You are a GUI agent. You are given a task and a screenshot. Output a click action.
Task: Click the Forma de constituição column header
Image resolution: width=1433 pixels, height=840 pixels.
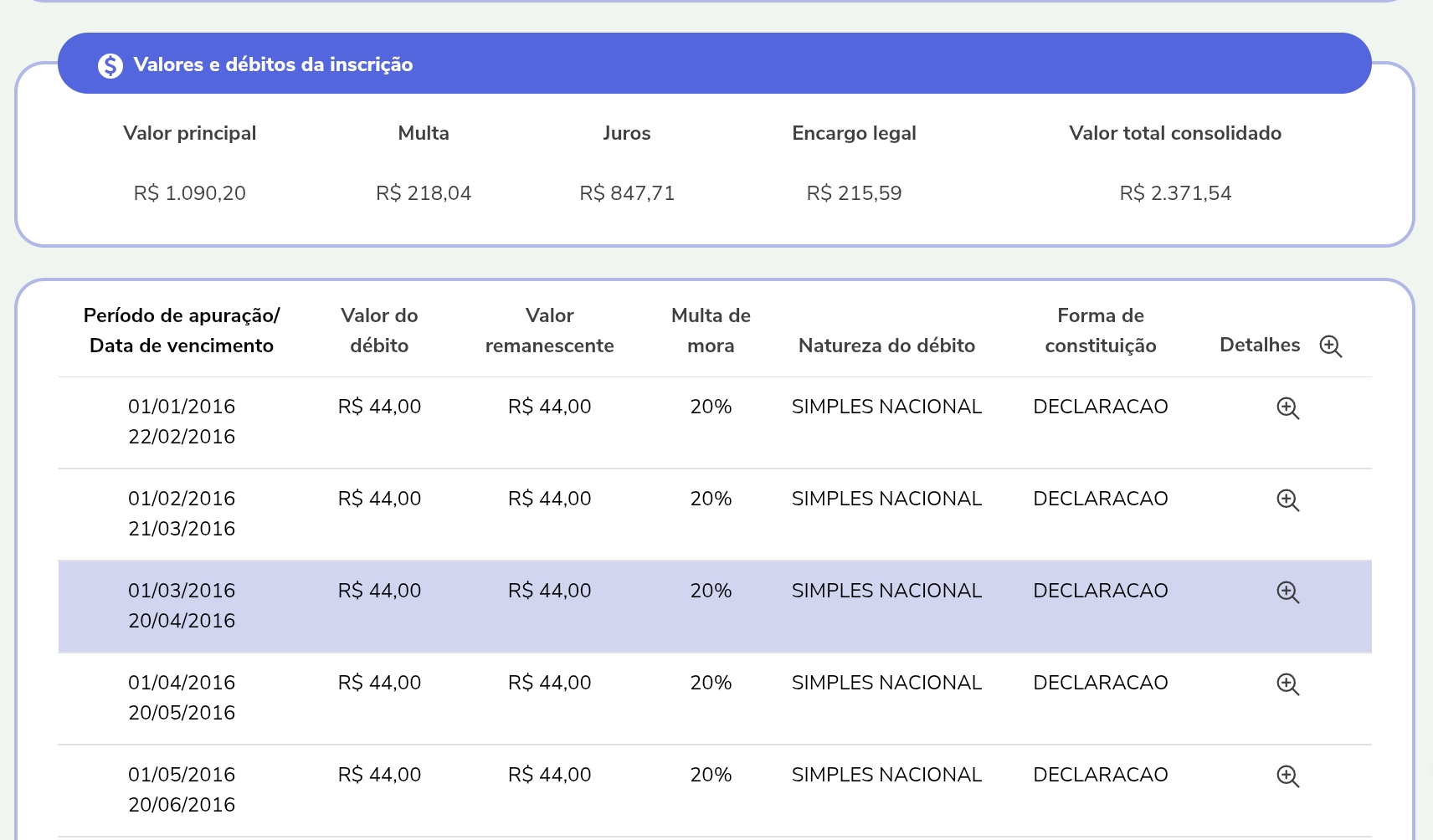pos(1100,330)
